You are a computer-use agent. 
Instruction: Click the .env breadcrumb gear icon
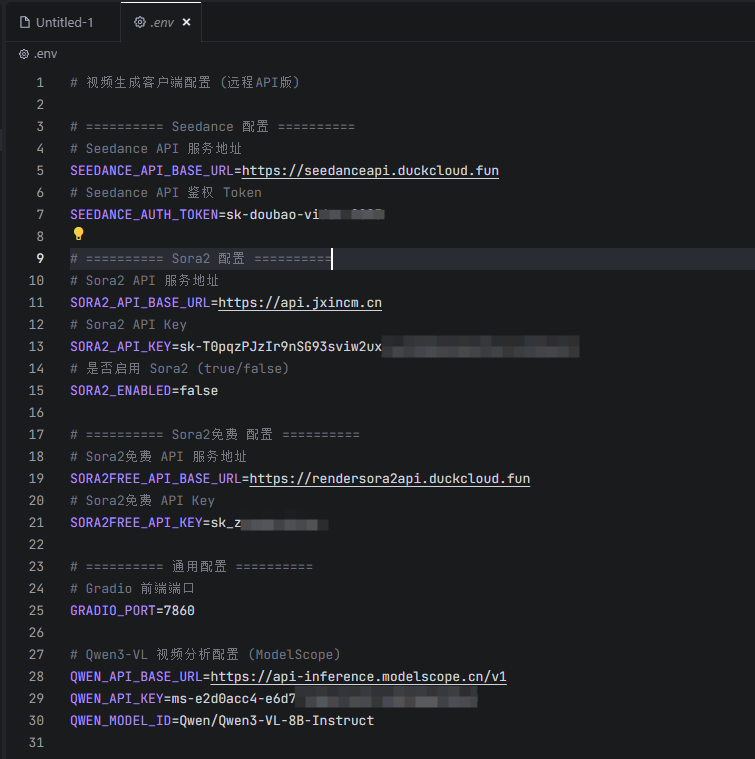[24, 54]
